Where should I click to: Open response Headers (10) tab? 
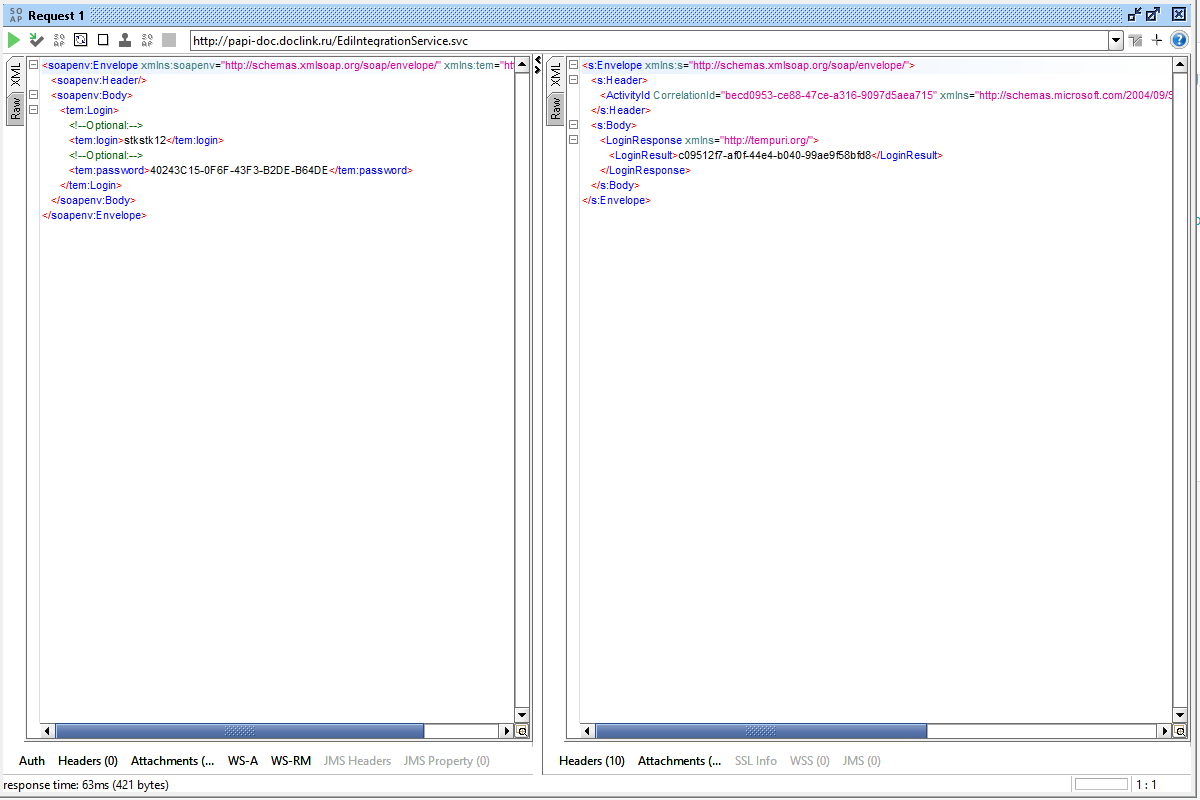tap(592, 761)
